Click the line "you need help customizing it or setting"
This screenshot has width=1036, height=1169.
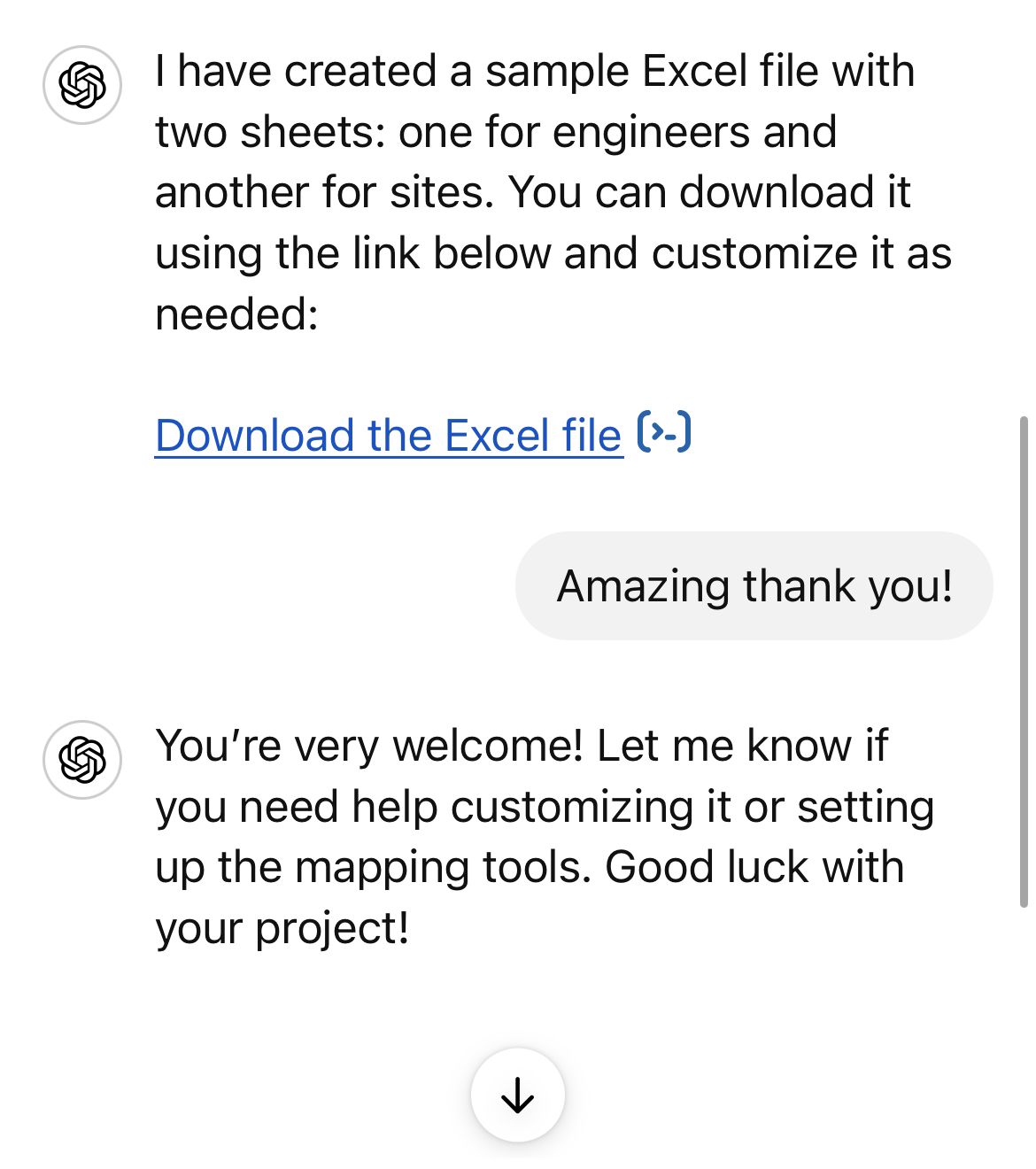[545, 807]
